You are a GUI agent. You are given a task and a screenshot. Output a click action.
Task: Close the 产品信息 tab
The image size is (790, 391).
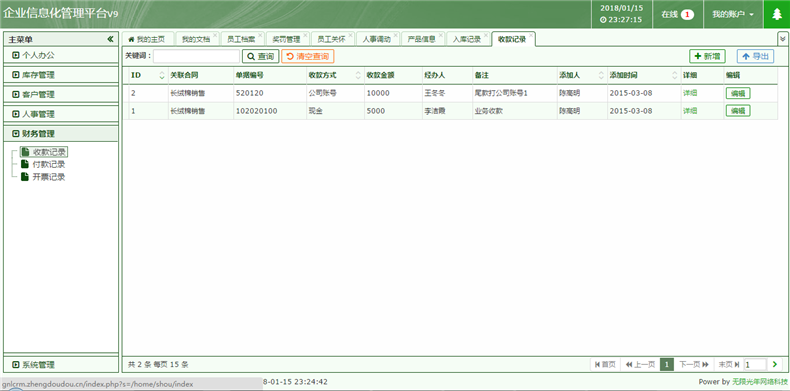coord(441,35)
